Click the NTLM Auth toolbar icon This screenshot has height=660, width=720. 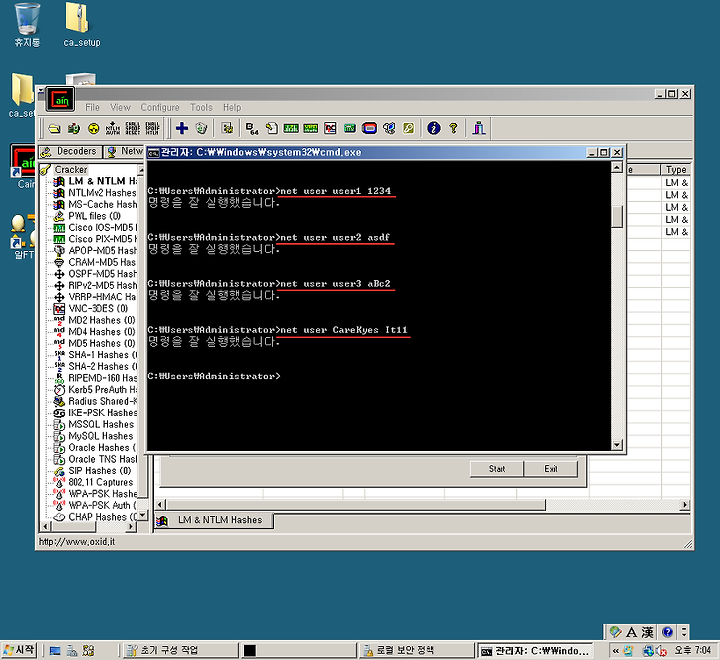[x=113, y=129]
